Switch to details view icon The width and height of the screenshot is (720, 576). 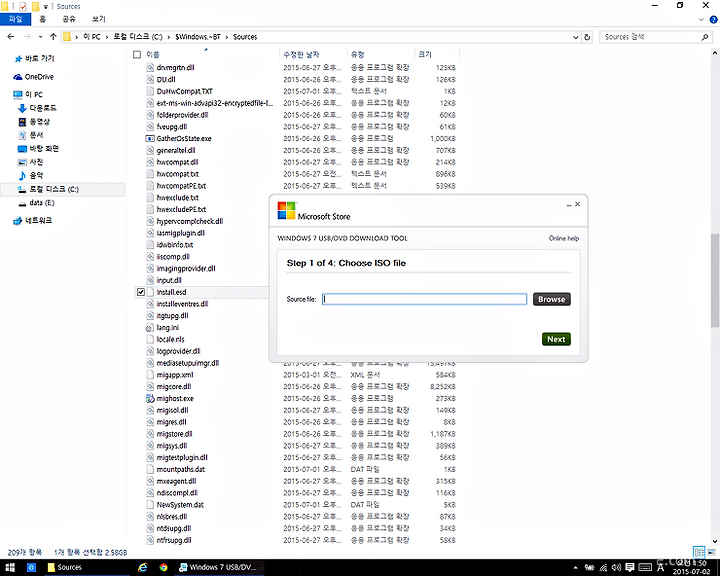(x=698, y=552)
